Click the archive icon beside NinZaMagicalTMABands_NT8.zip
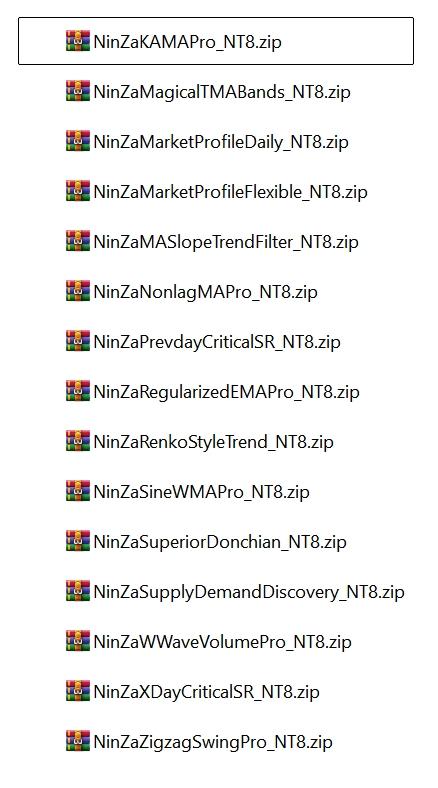 [78, 91]
